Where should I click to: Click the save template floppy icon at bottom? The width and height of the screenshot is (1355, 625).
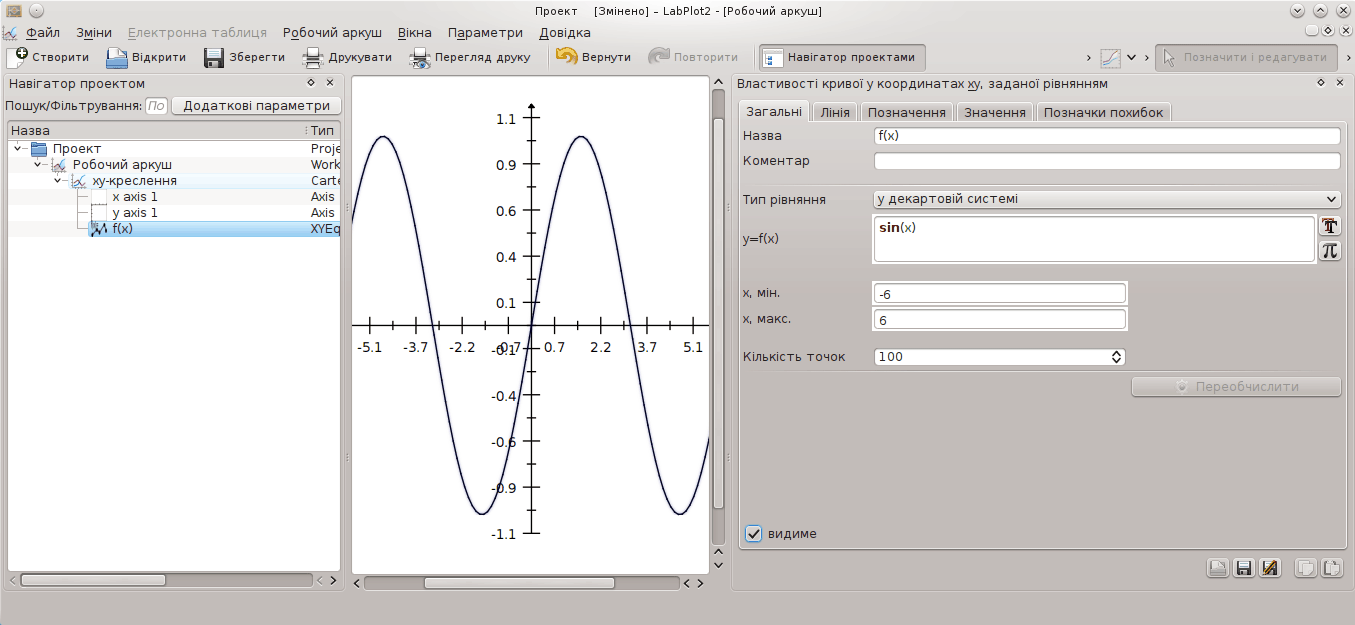click(x=1244, y=568)
